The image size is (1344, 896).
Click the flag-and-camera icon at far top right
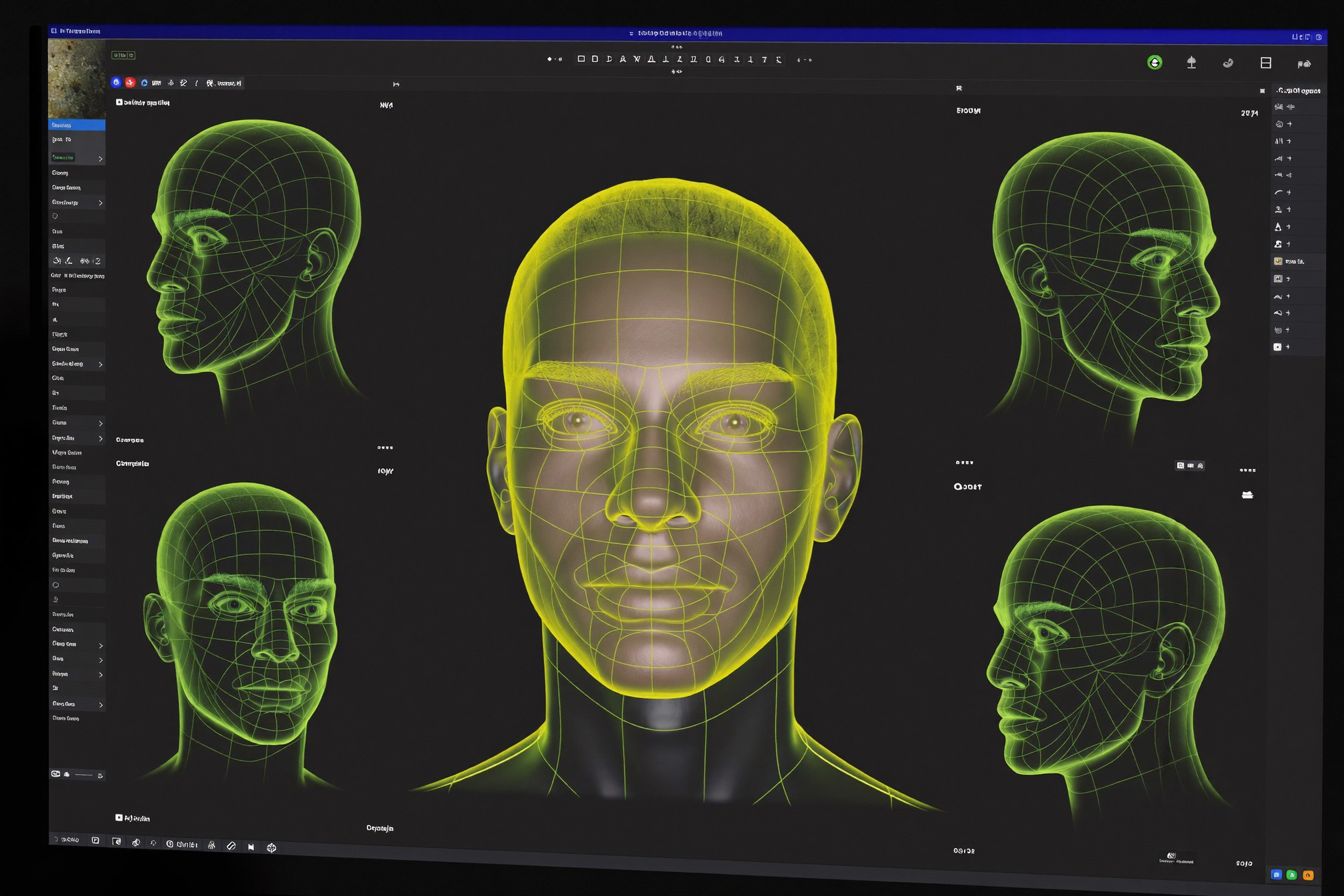1304,64
